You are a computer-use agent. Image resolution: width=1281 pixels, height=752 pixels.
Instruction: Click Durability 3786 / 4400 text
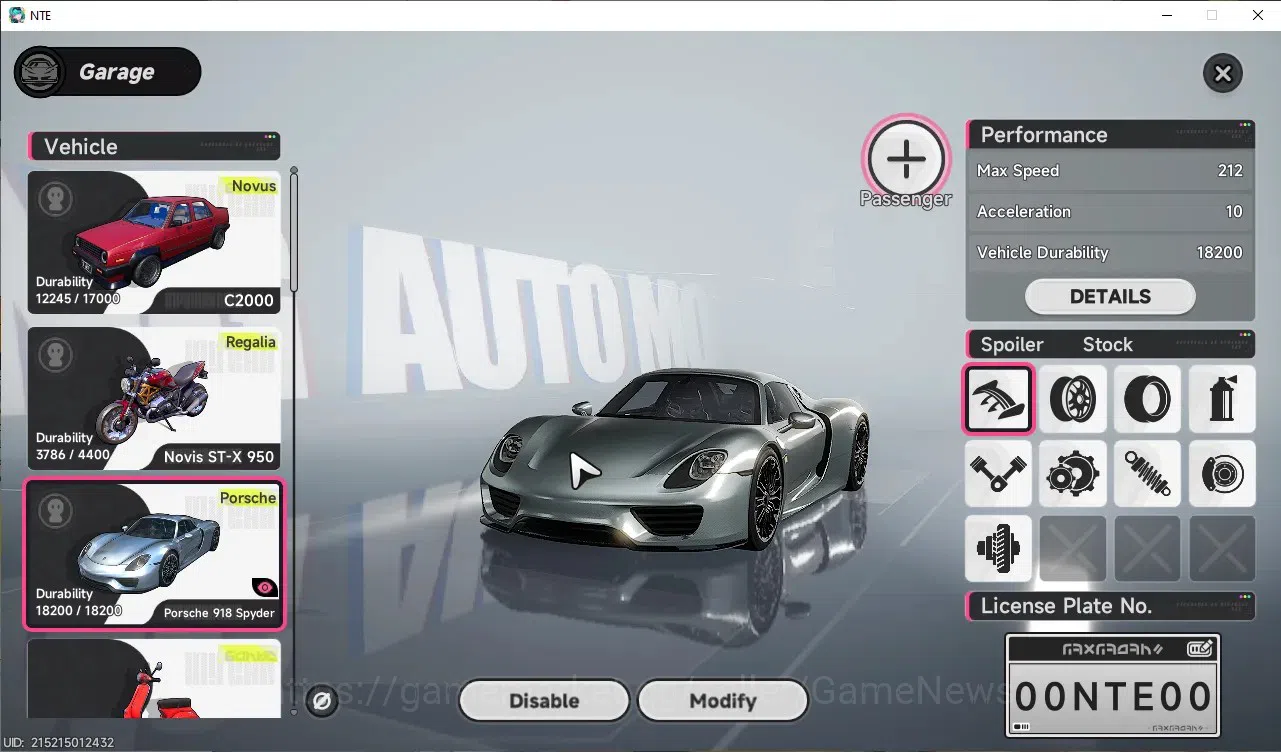pos(73,446)
